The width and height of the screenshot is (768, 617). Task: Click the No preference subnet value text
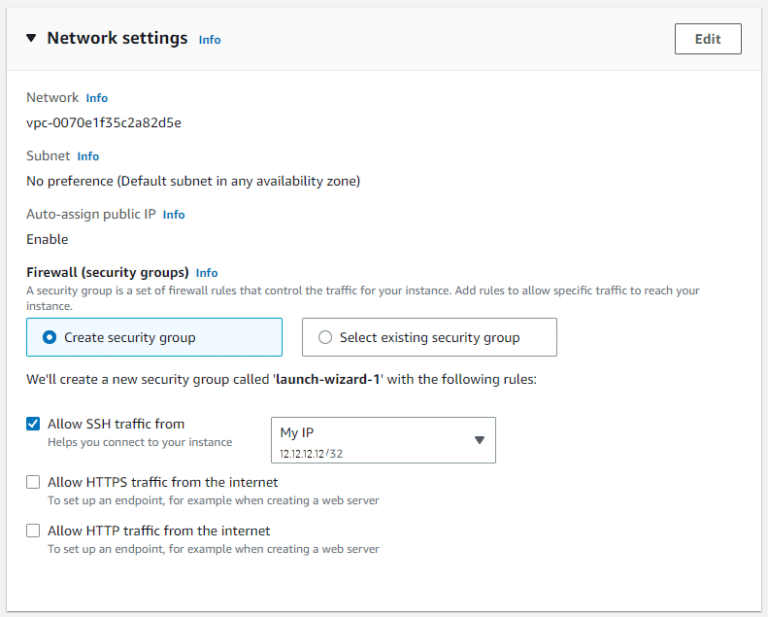tap(193, 181)
